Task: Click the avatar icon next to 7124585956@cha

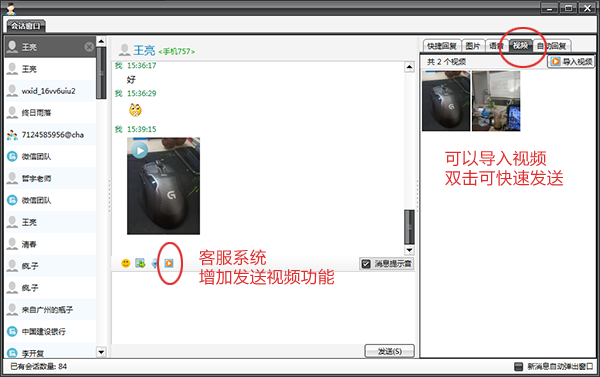Action: pos(12,135)
